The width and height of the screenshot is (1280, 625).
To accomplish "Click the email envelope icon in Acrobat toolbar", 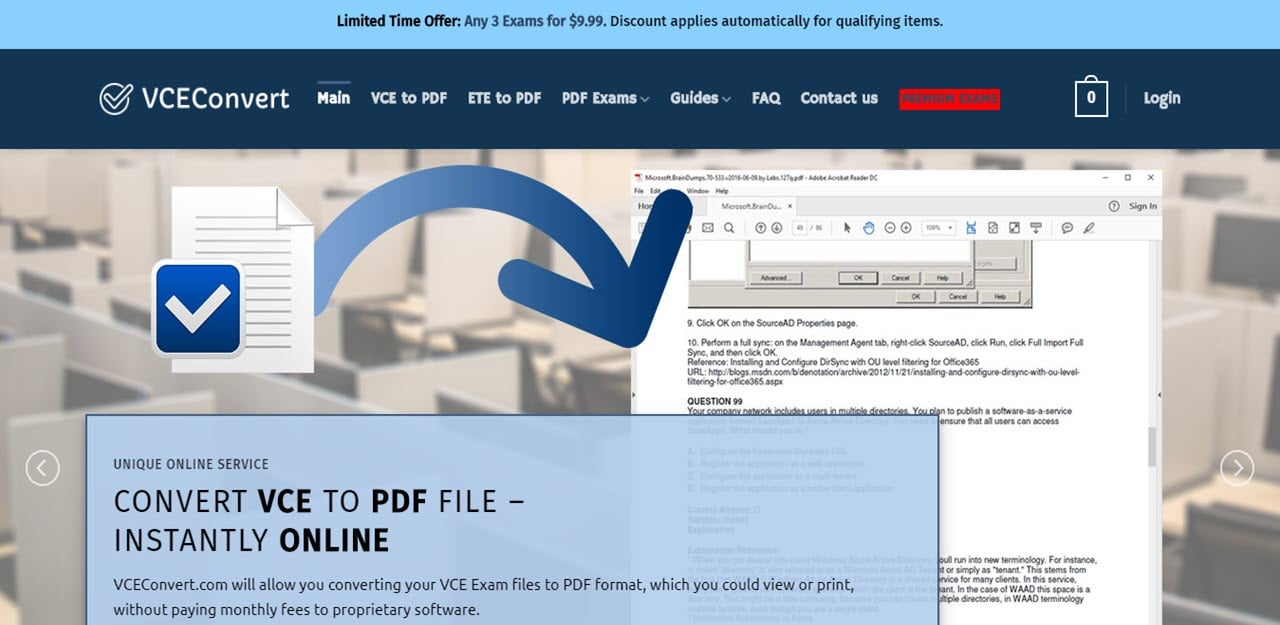I will (708, 228).
